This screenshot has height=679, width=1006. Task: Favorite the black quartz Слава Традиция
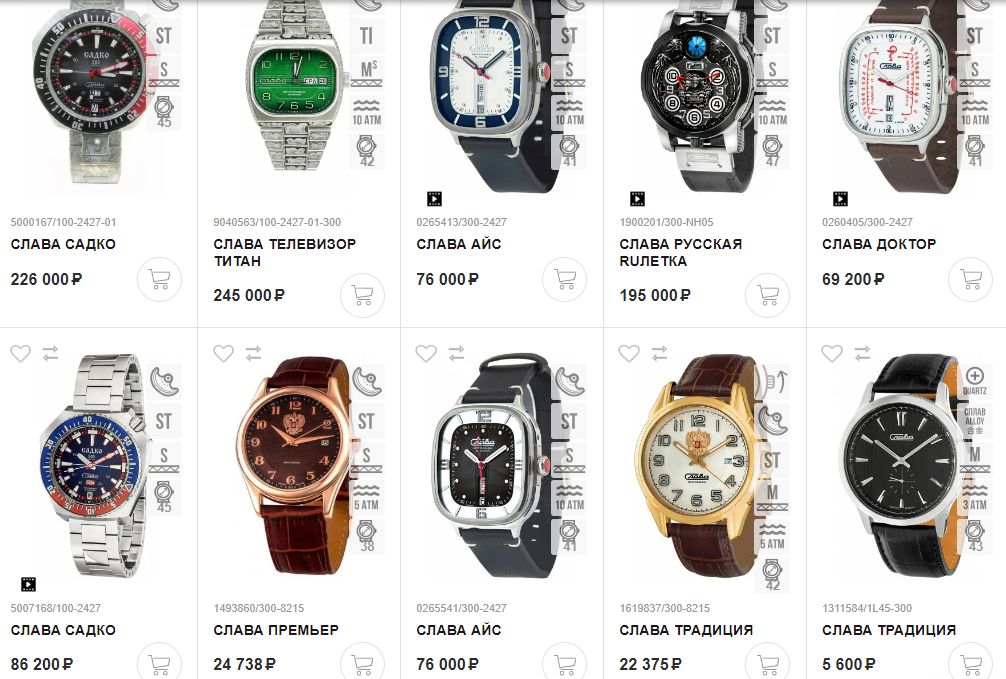coord(832,353)
